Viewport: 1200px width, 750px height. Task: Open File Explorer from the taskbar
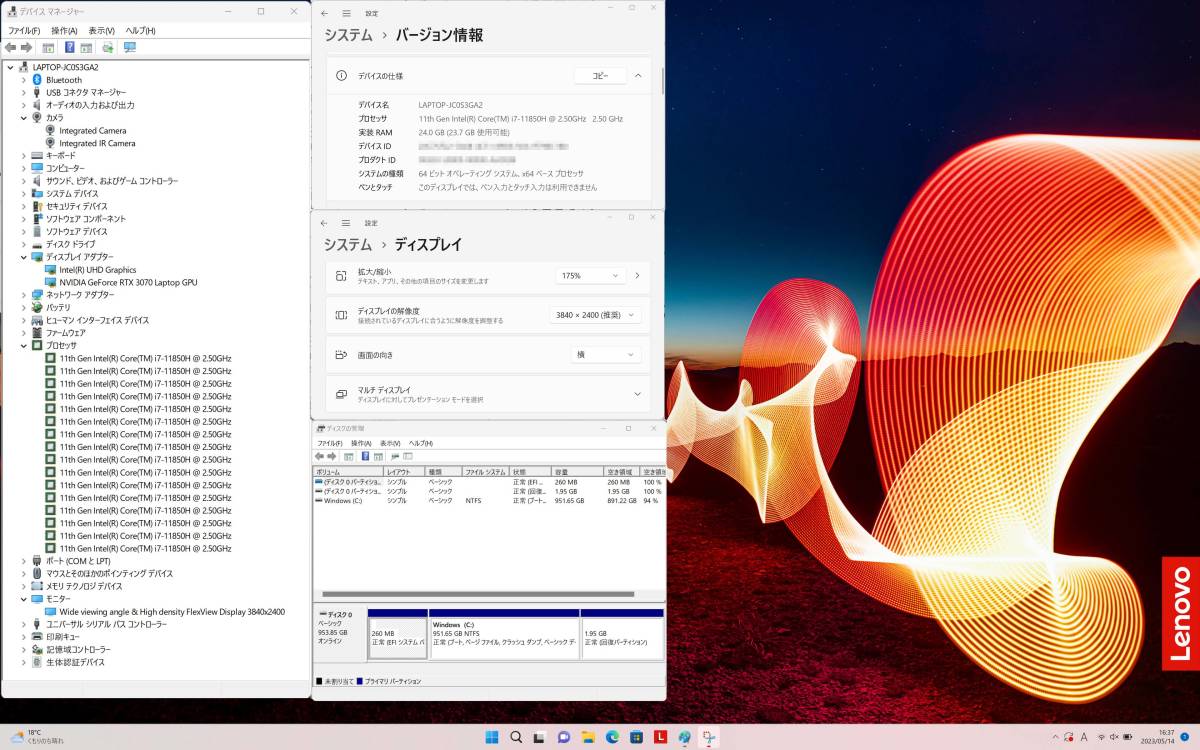[585, 737]
